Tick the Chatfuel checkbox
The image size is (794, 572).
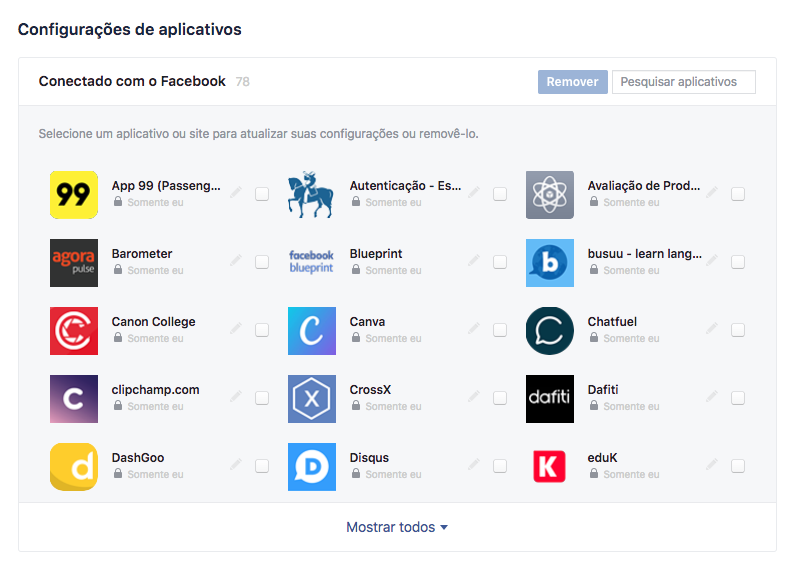[738, 330]
